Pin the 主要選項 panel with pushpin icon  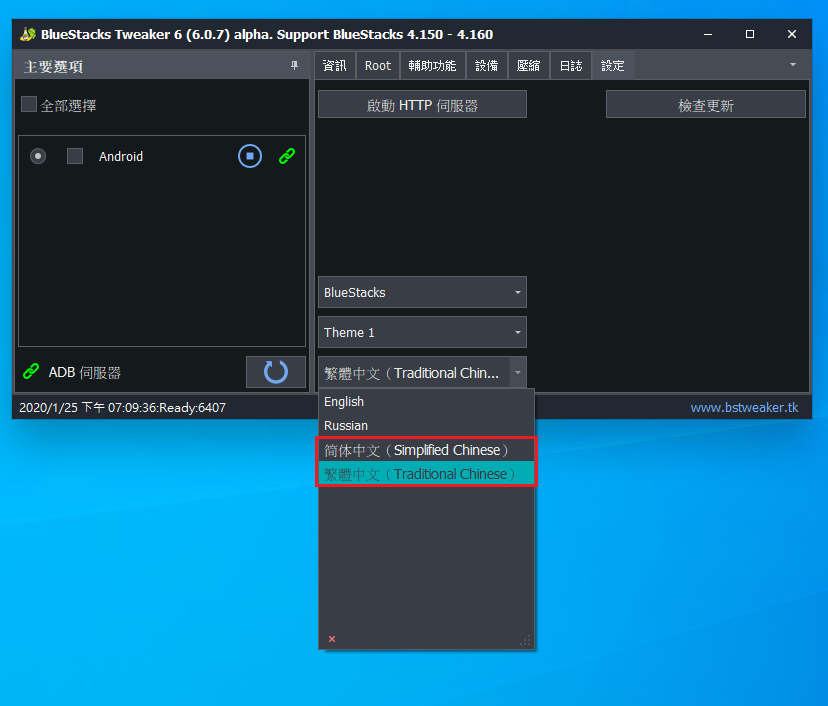coord(295,65)
